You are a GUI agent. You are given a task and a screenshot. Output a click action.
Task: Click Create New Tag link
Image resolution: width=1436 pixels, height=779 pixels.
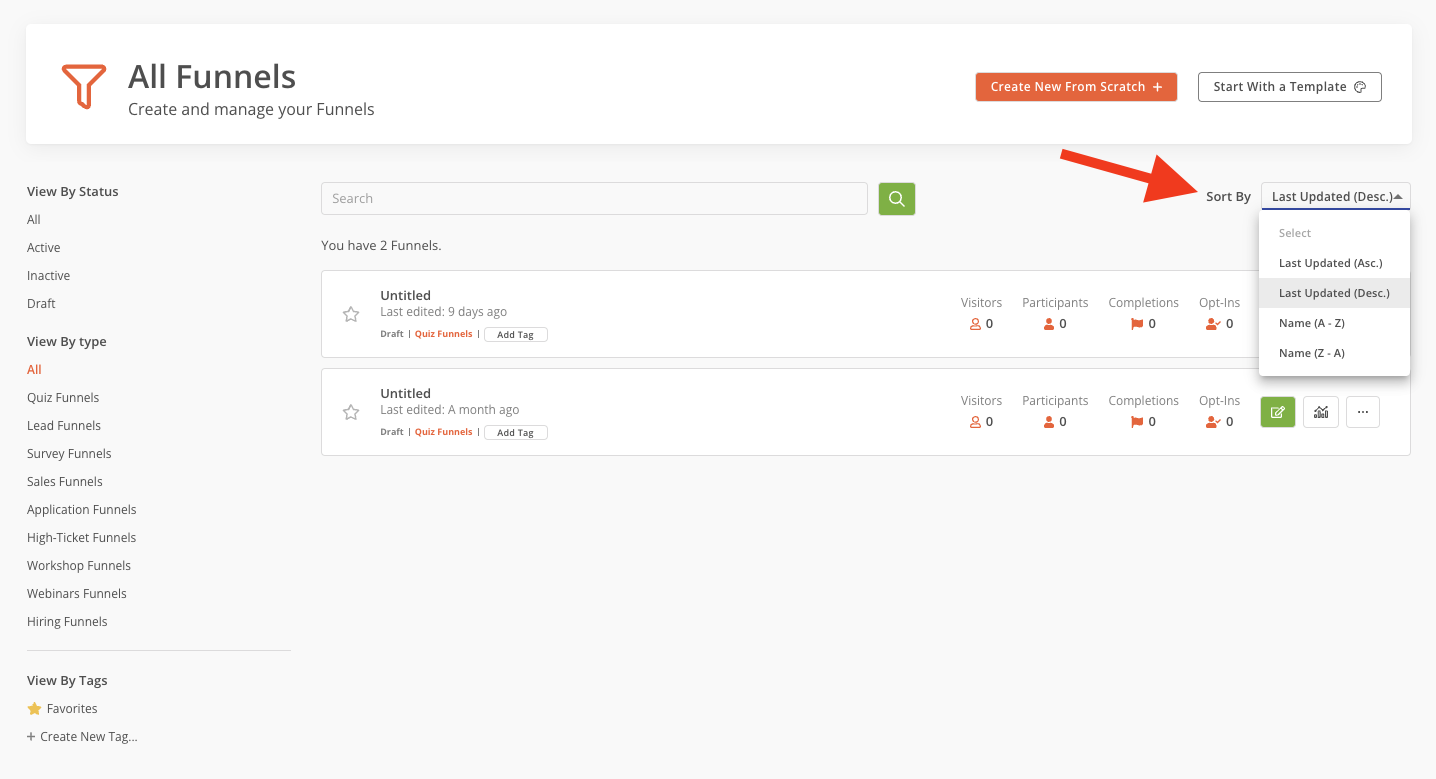point(82,736)
